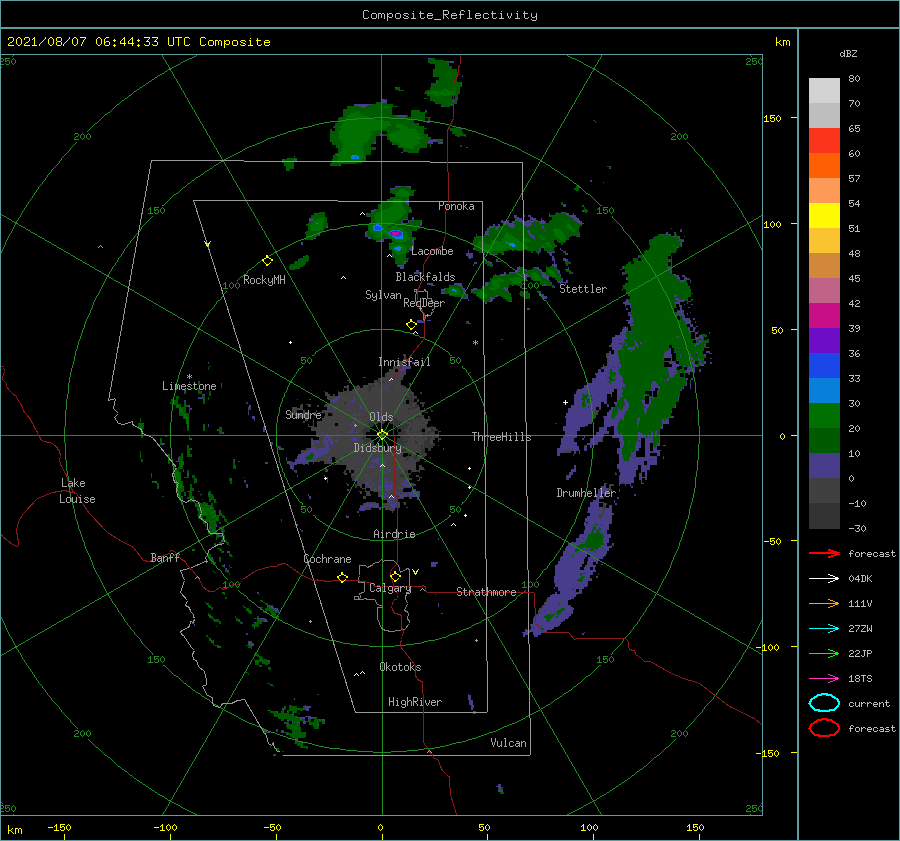Select the magenta 39-42 dBZ swatch
The height and width of the screenshot is (841, 900).
pyautogui.click(x=824, y=316)
